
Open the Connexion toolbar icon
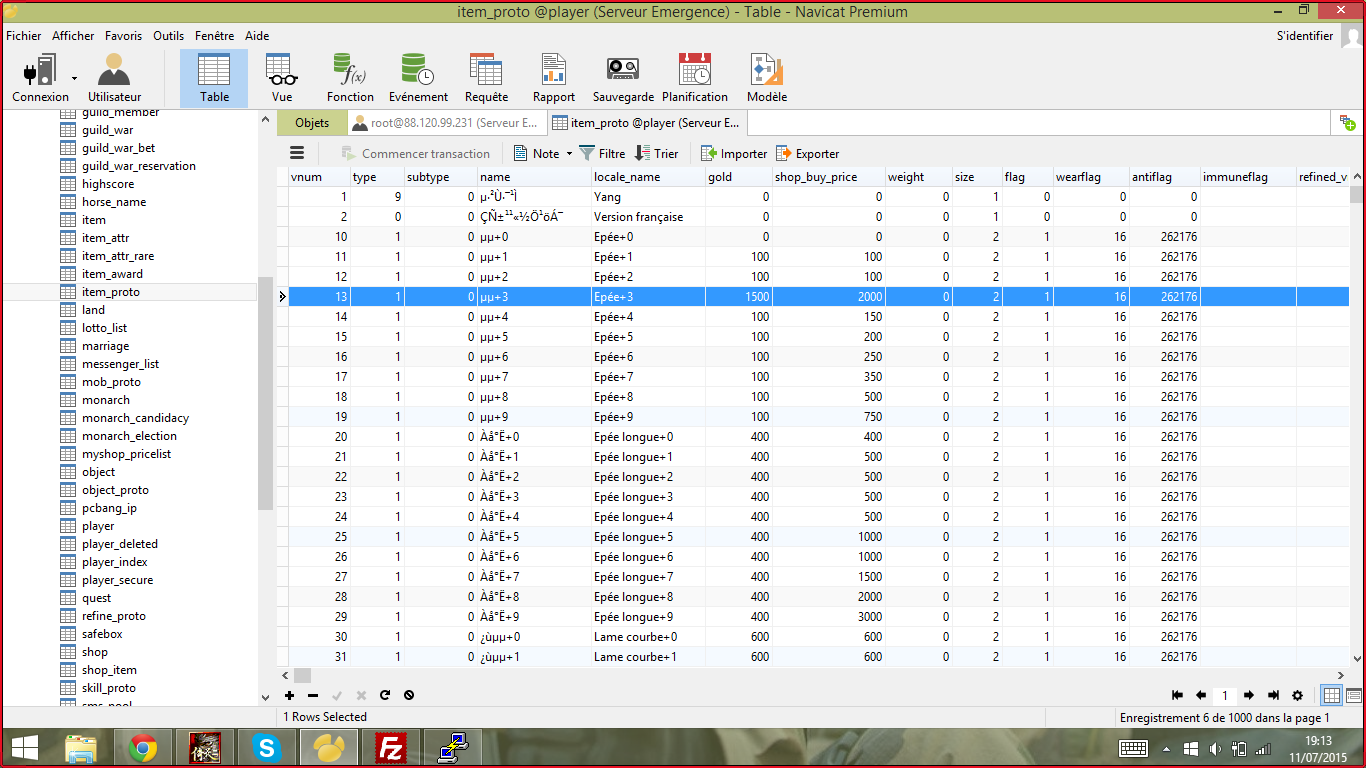point(40,79)
